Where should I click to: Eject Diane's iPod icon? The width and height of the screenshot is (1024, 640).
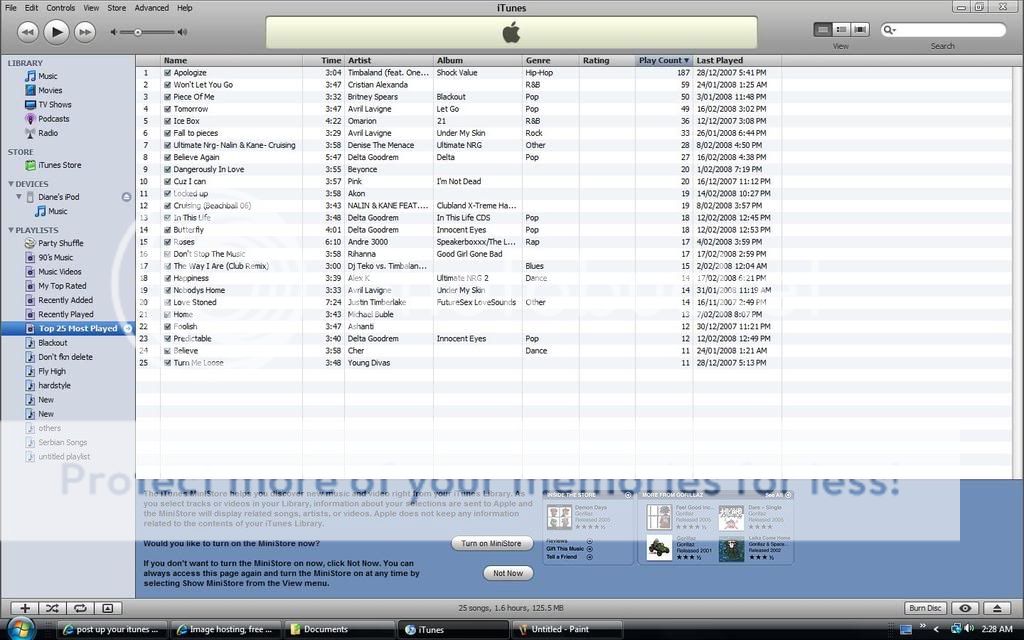[x=126, y=197]
